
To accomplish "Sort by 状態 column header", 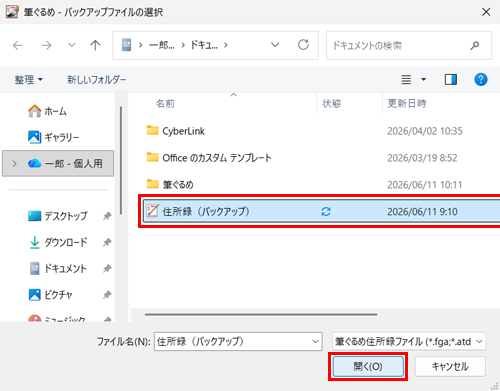I will pos(331,103).
